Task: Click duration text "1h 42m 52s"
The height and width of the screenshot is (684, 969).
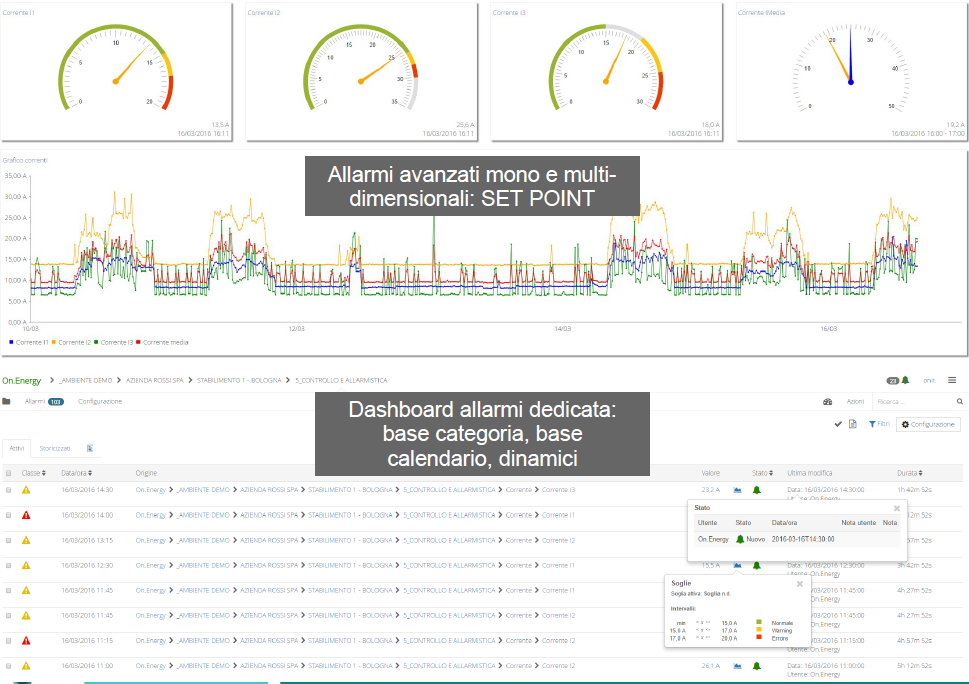Action: [915, 490]
